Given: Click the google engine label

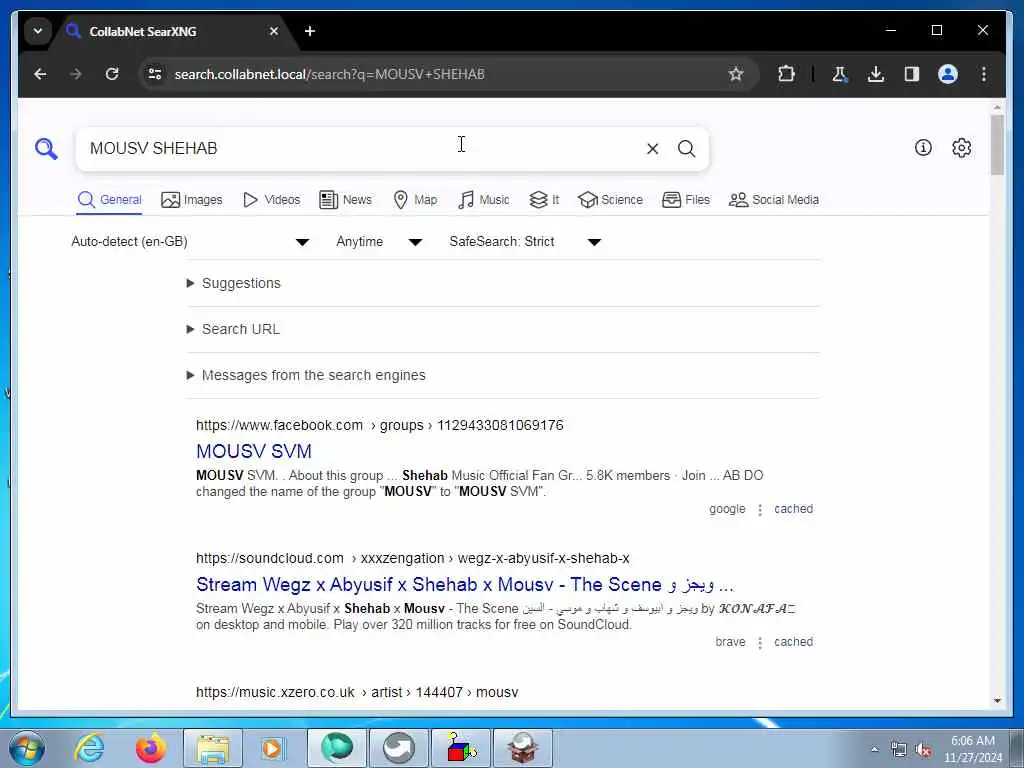Looking at the screenshot, I should point(727,509).
